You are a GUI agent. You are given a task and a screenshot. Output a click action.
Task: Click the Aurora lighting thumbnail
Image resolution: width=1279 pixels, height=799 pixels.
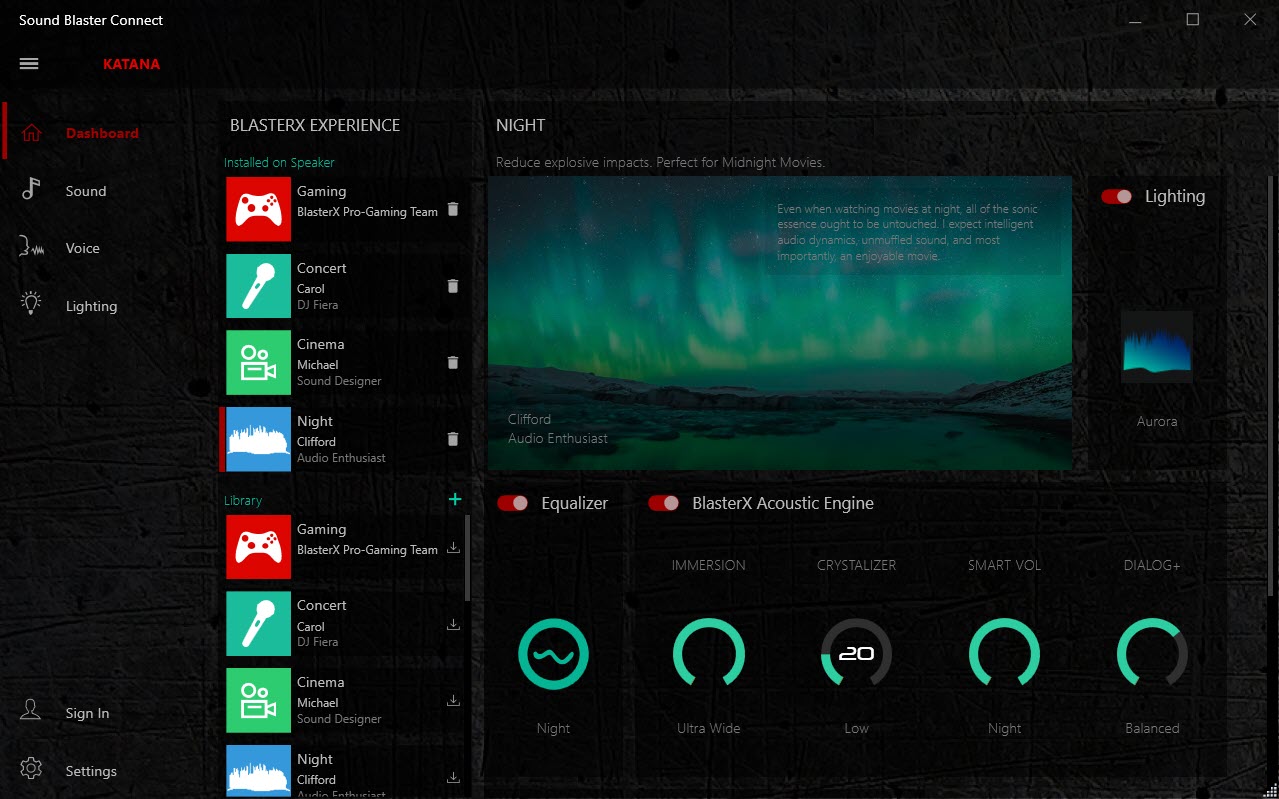click(1157, 346)
